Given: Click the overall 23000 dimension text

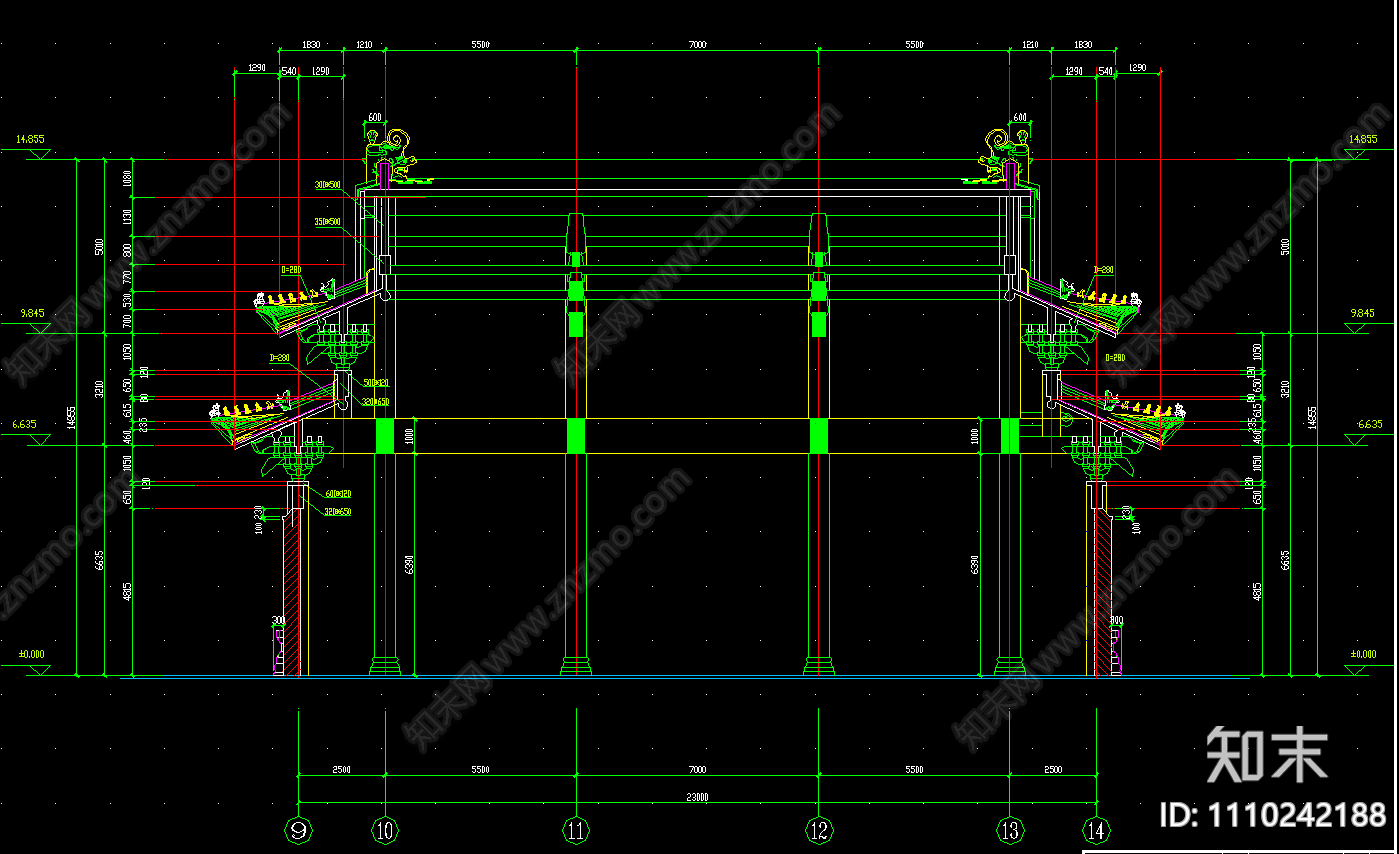Looking at the screenshot, I should pyautogui.click(x=697, y=797).
